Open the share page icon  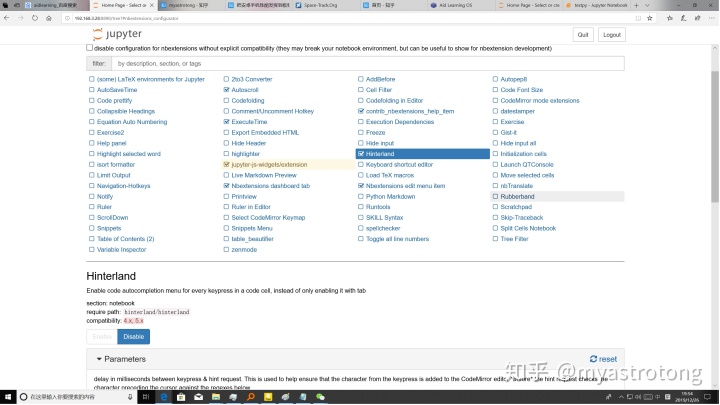[697, 18]
